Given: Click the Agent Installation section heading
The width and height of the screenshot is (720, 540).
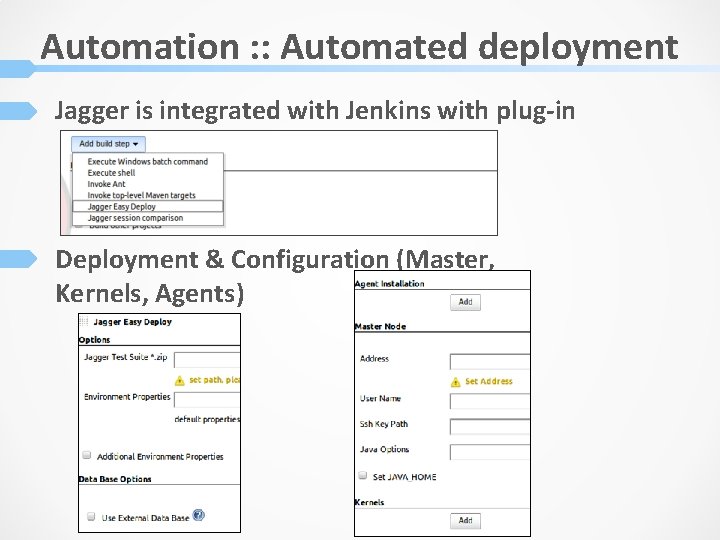Looking at the screenshot, I should click(389, 284).
